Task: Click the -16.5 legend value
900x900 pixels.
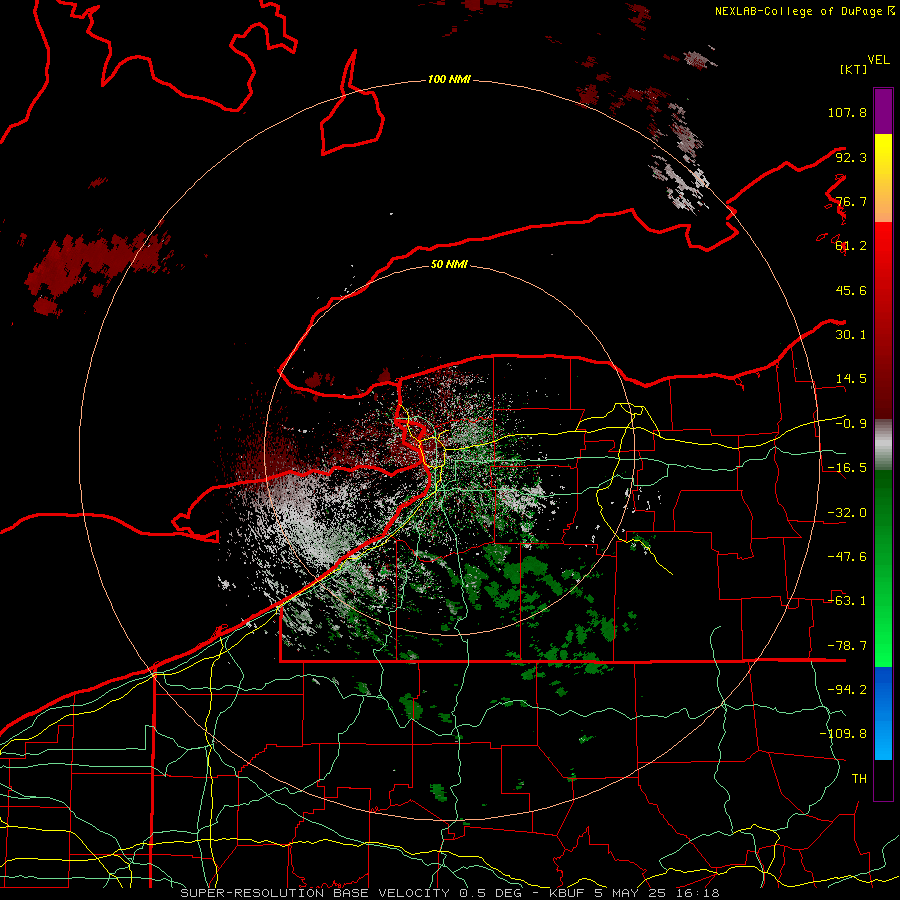Action: click(847, 468)
